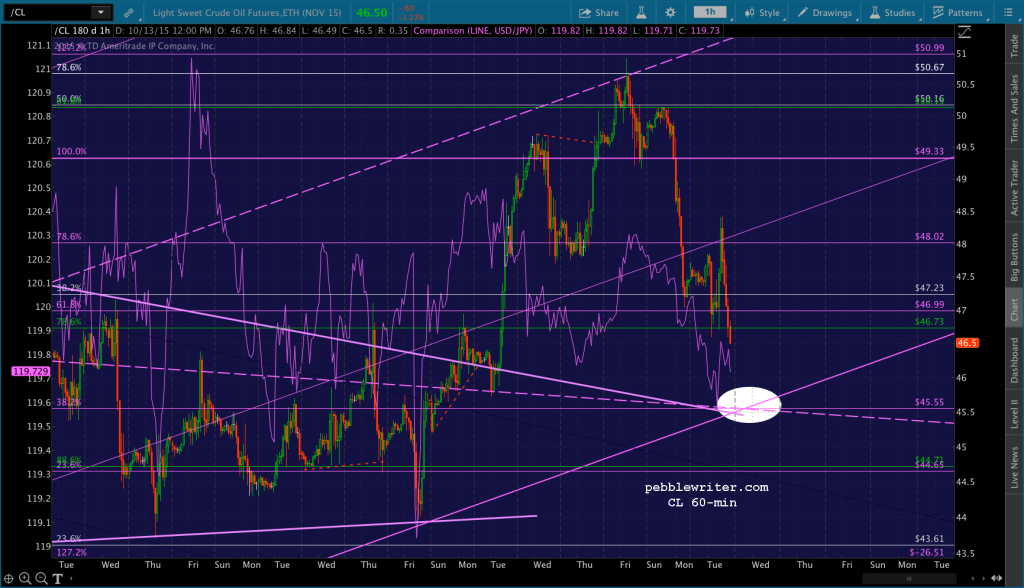Click the pebblewriter.com text annotation
This screenshot has width=1024, height=588.
click(x=707, y=487)
